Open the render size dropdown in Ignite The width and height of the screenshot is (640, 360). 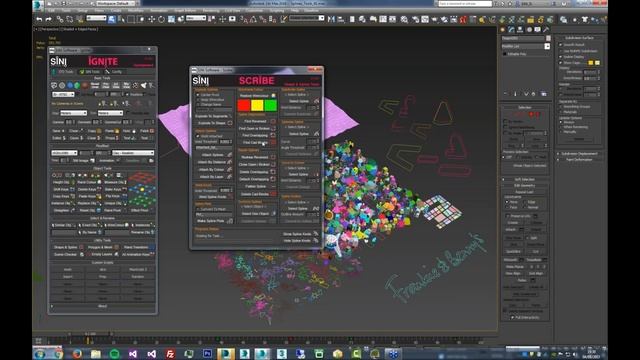pyautogui.click(x=64, y=153)
